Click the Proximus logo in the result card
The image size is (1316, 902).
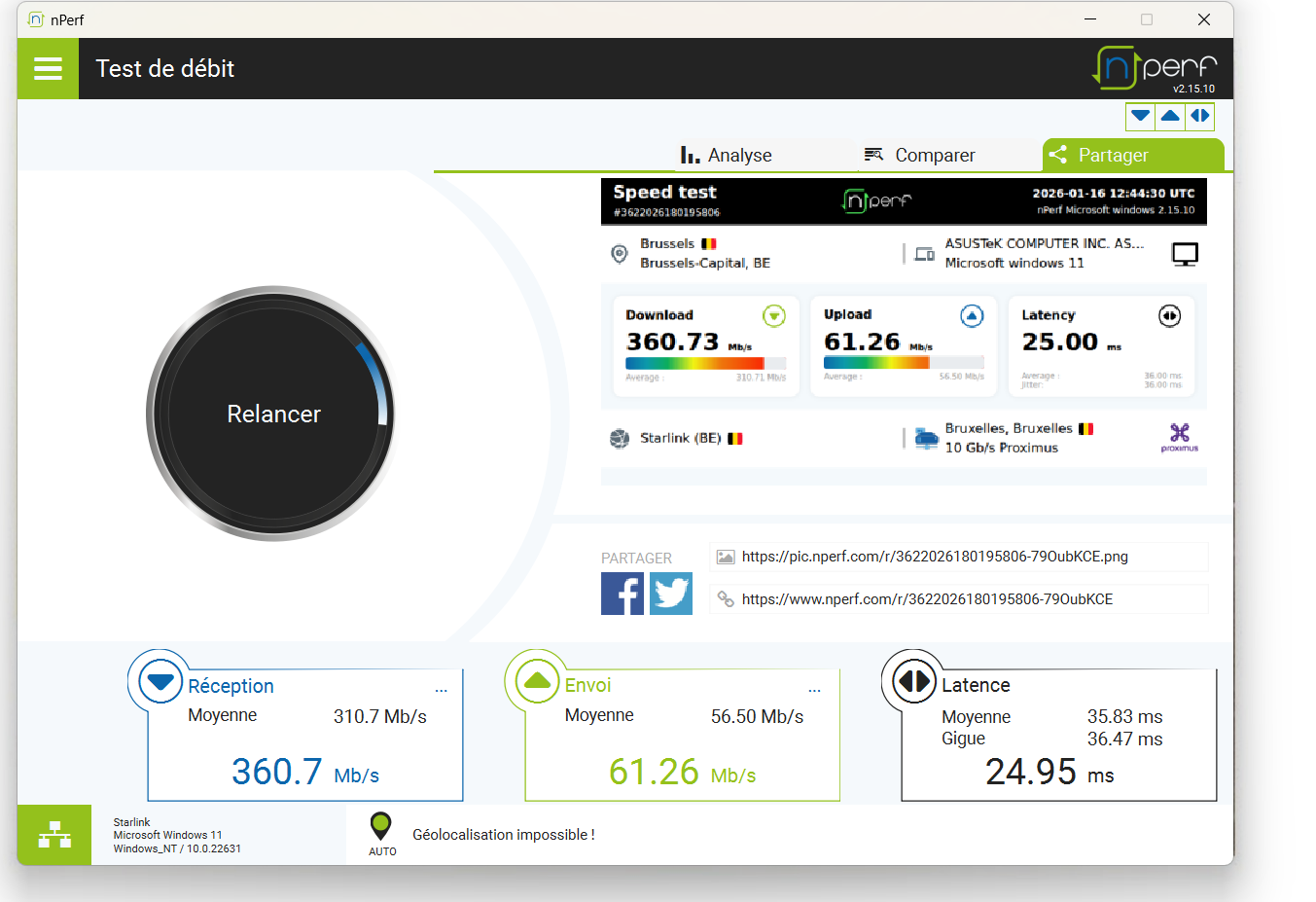[1180, 438]
